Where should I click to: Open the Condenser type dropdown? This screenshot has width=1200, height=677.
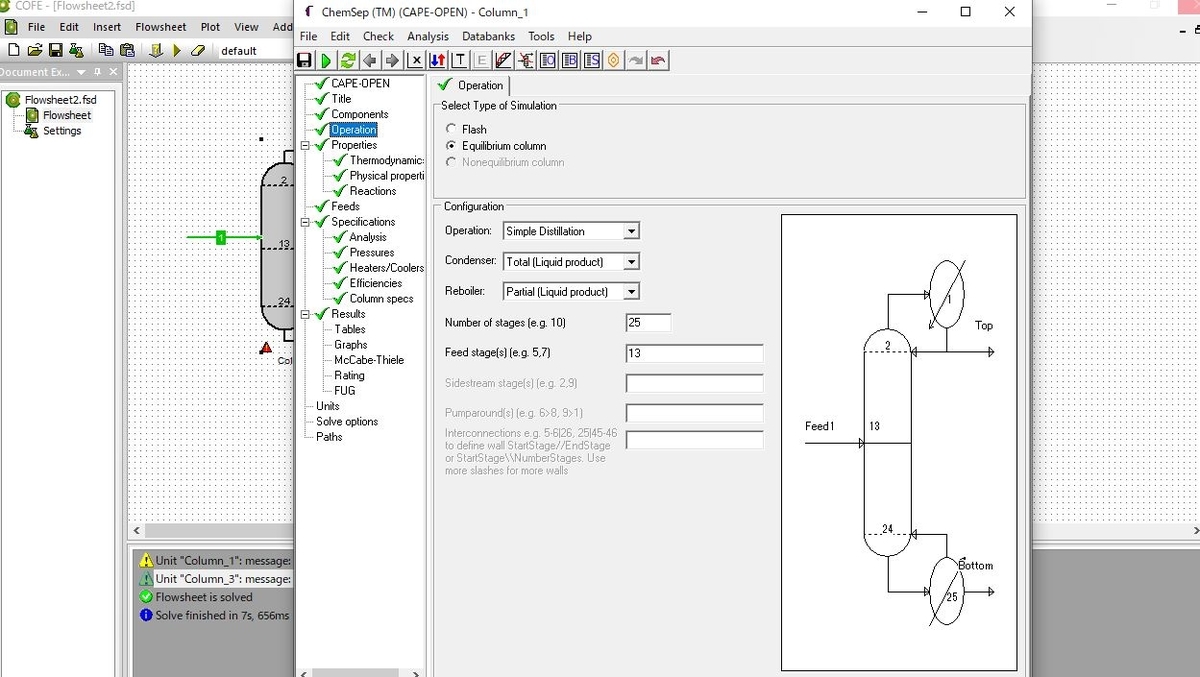[x=630, y=262]
